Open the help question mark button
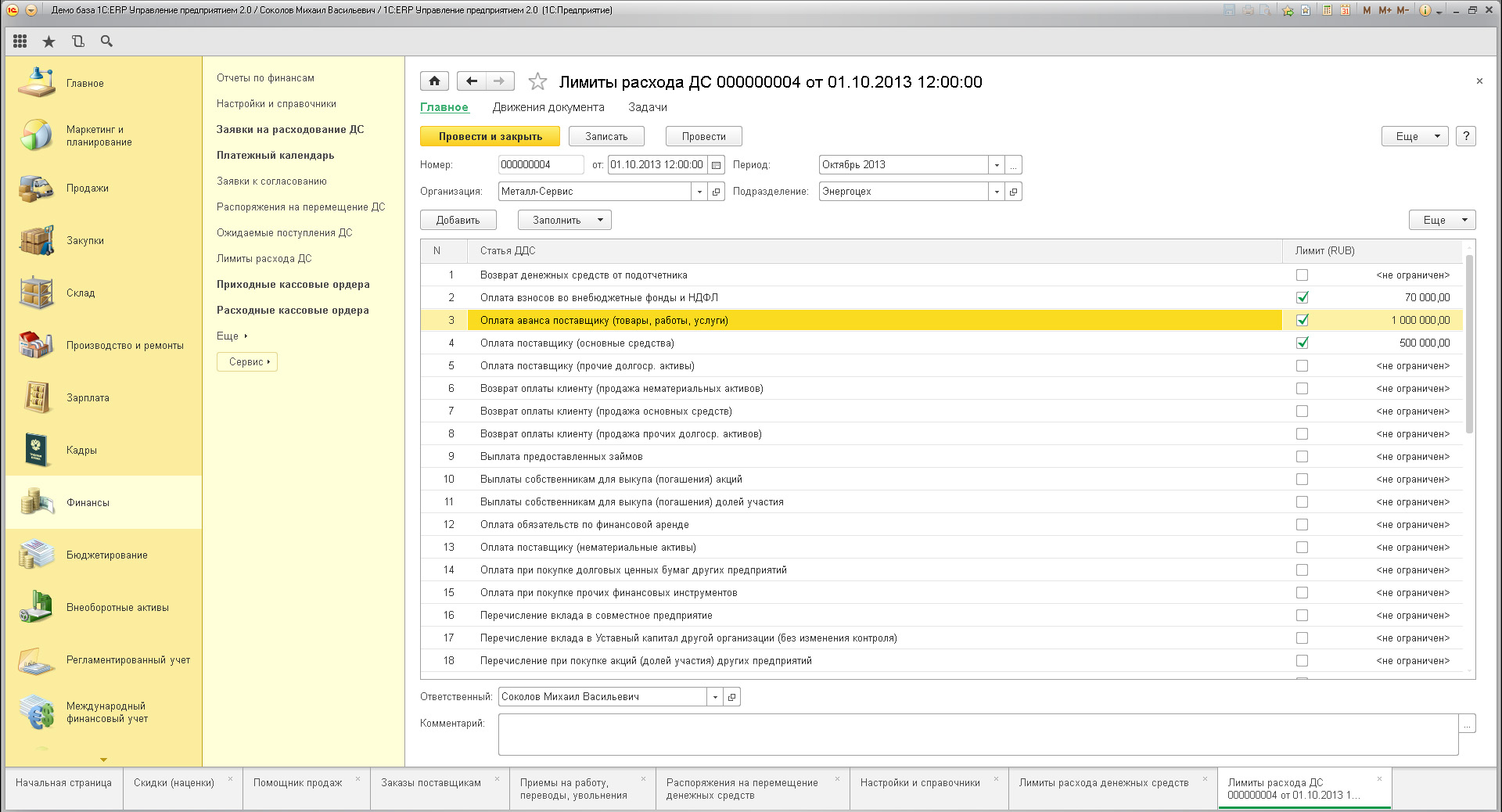This screenshot has width=1502, height=812. point(1466,136)
